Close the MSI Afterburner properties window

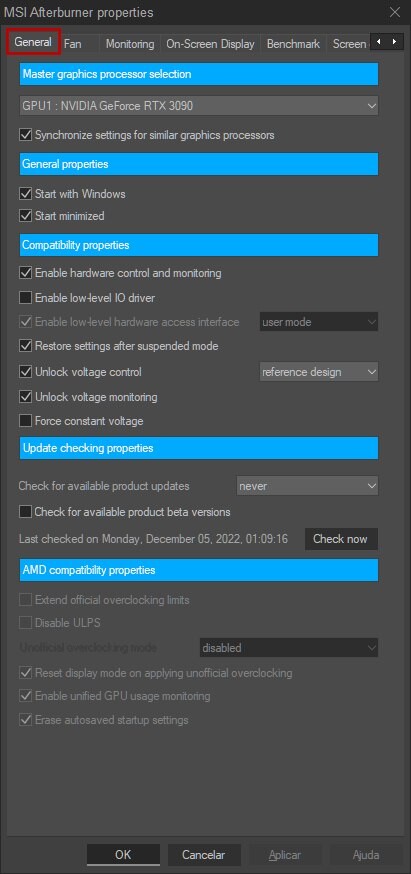(395, 12)
